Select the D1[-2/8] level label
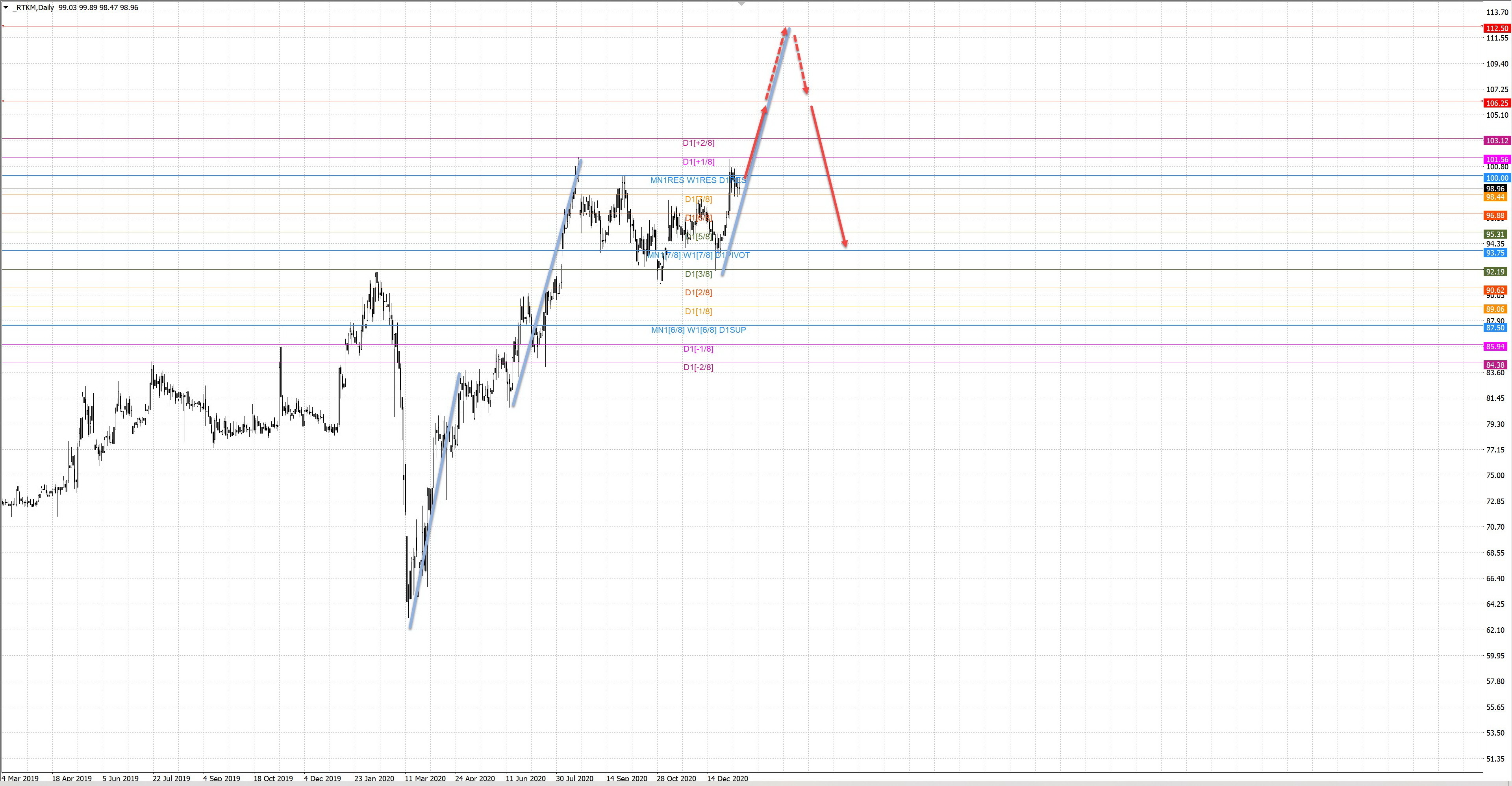The height and width of the screenshot is (786, 1512). 698,367
